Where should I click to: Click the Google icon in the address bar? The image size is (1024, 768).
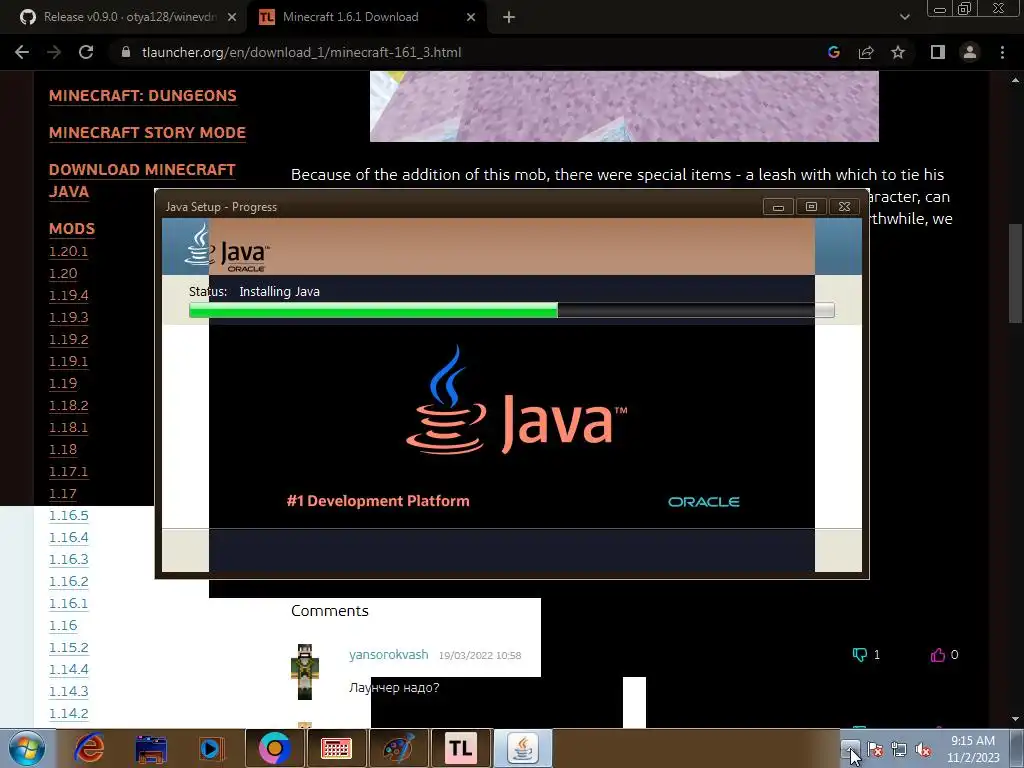(x=833, y=52)
